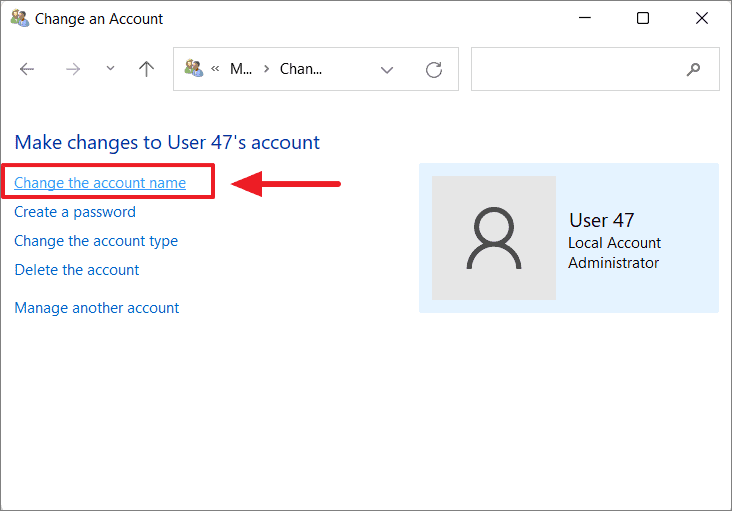Viewport: 732px width, 511px height.
Task: Click the 'M...' breadcrumb segment
Action: (x=241, y=69)
